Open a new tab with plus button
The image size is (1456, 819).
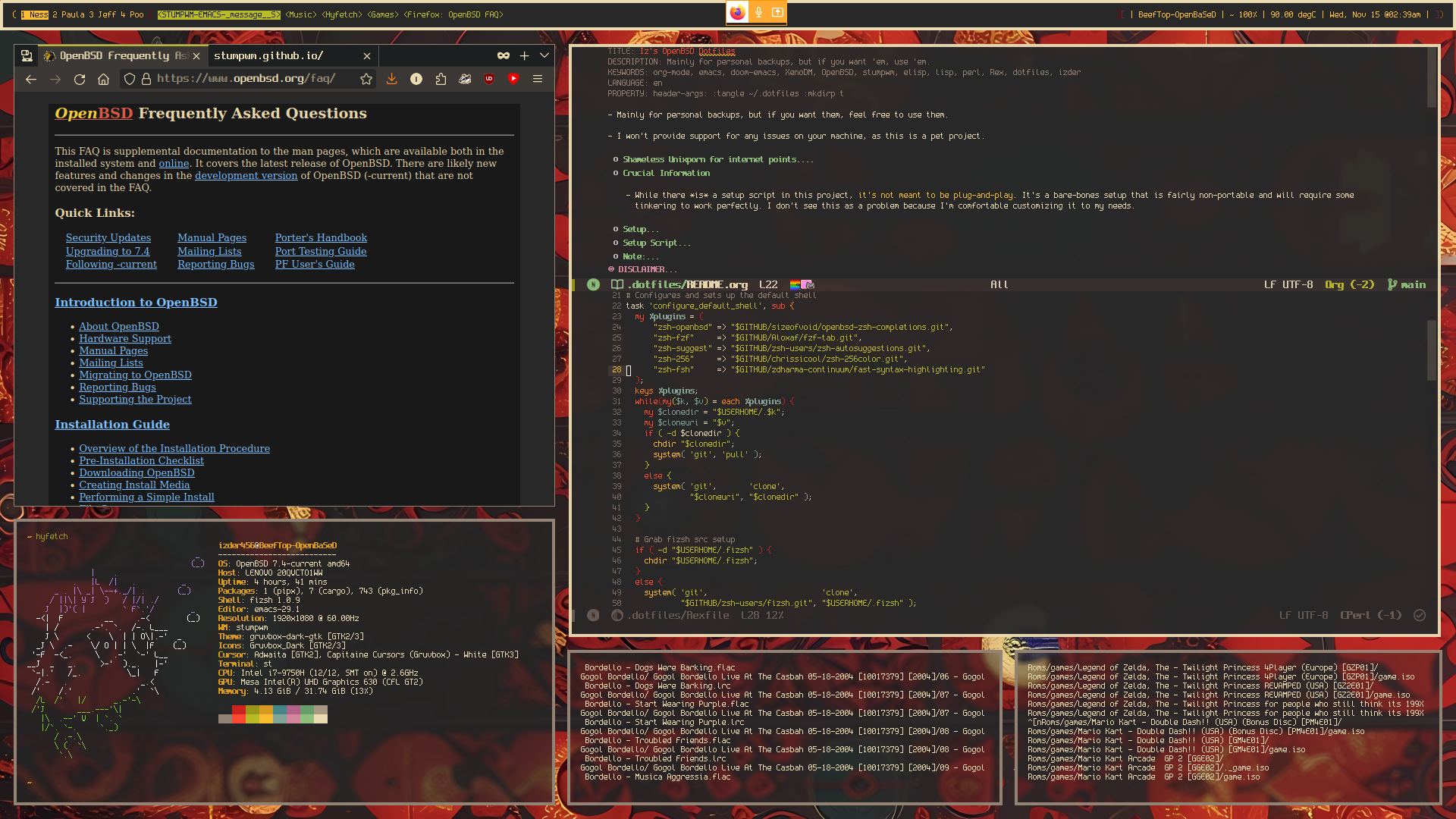pyautogui.click(x=524, y=55)
